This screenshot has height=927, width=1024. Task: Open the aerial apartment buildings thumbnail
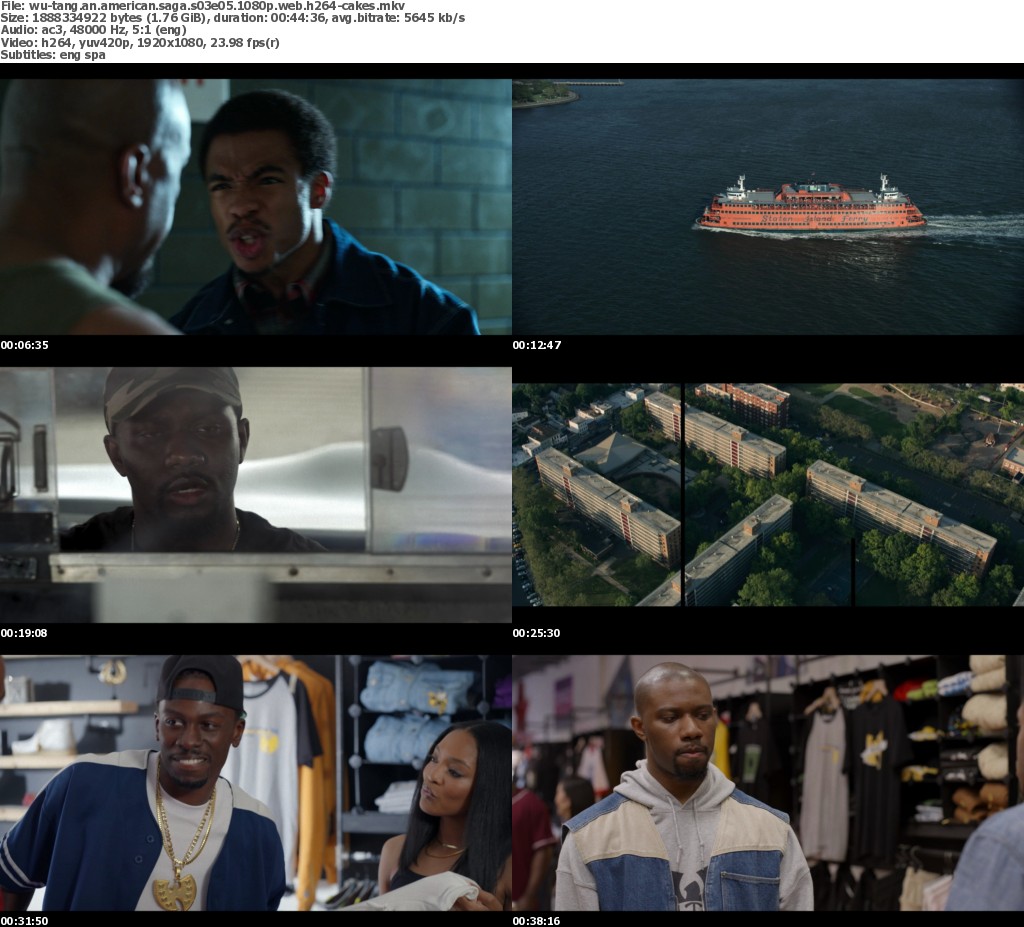click(x=768, y=494)
